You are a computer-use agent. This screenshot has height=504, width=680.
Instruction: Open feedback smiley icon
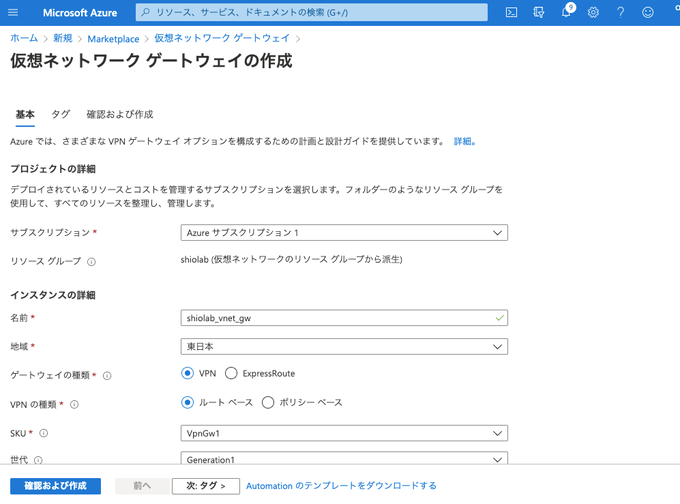coord(648,13)
